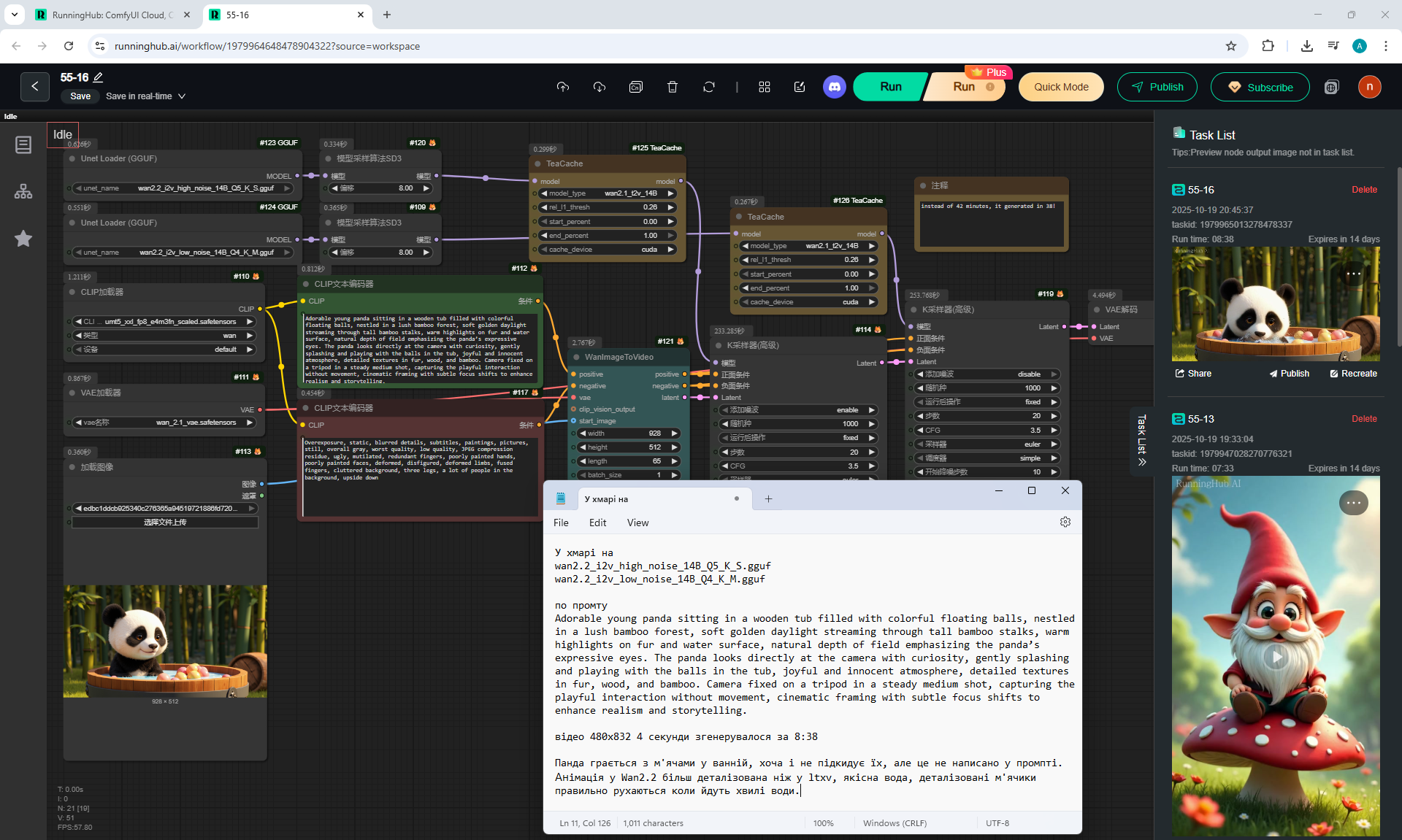This screenshot has width=1402, height=840.
Task: Click the download workflow cloud icon
Action: click(x=600, y=87)
